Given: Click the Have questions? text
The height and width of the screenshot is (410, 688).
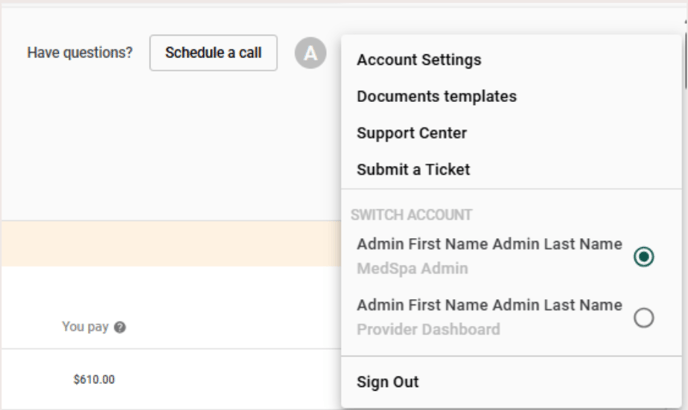Looking at the screenshot, I should coord(80,53).
